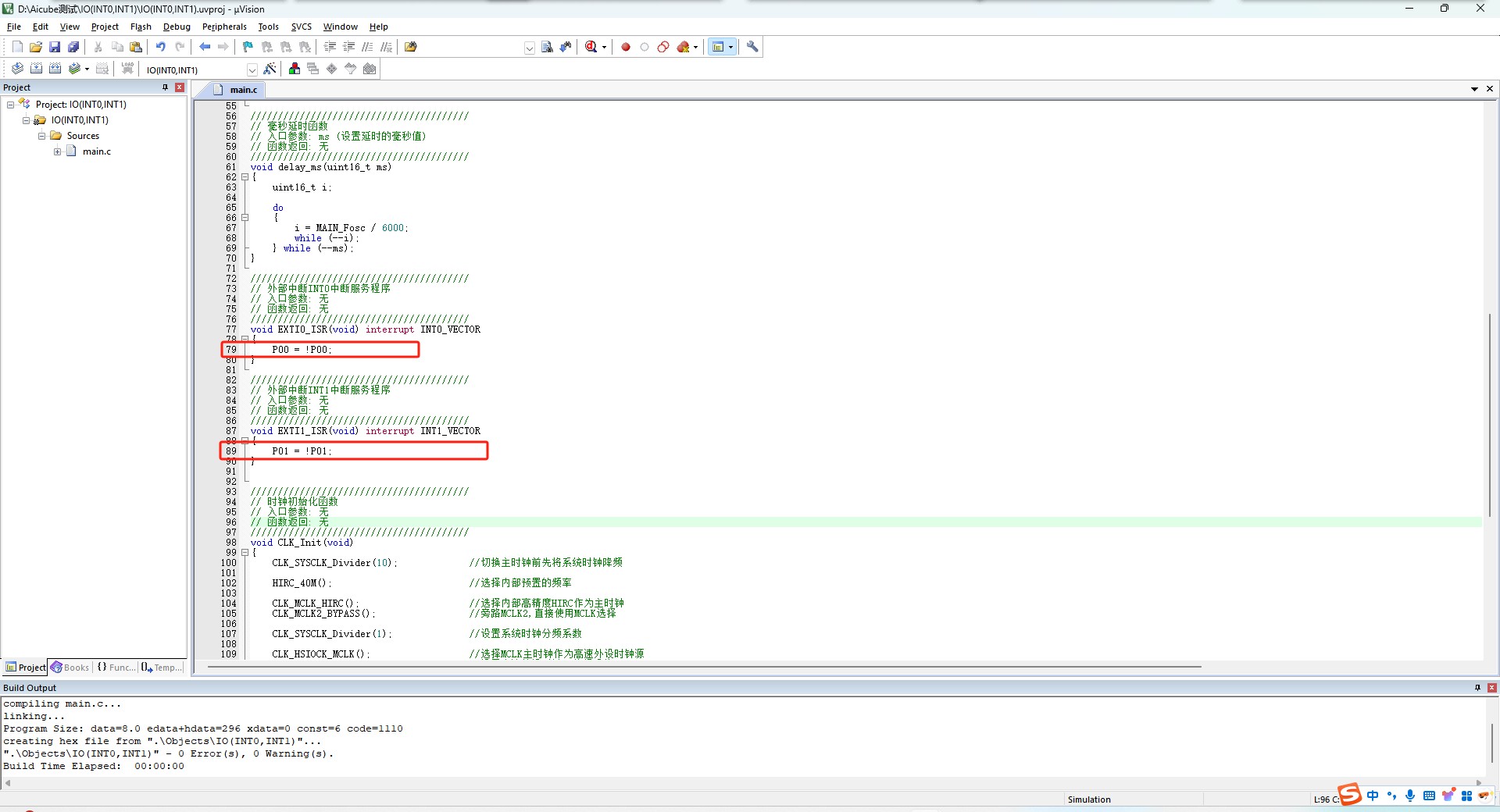Kill all breakpoints icon
This screenshot has height=812, width=1500.
(x=684, y=47)
